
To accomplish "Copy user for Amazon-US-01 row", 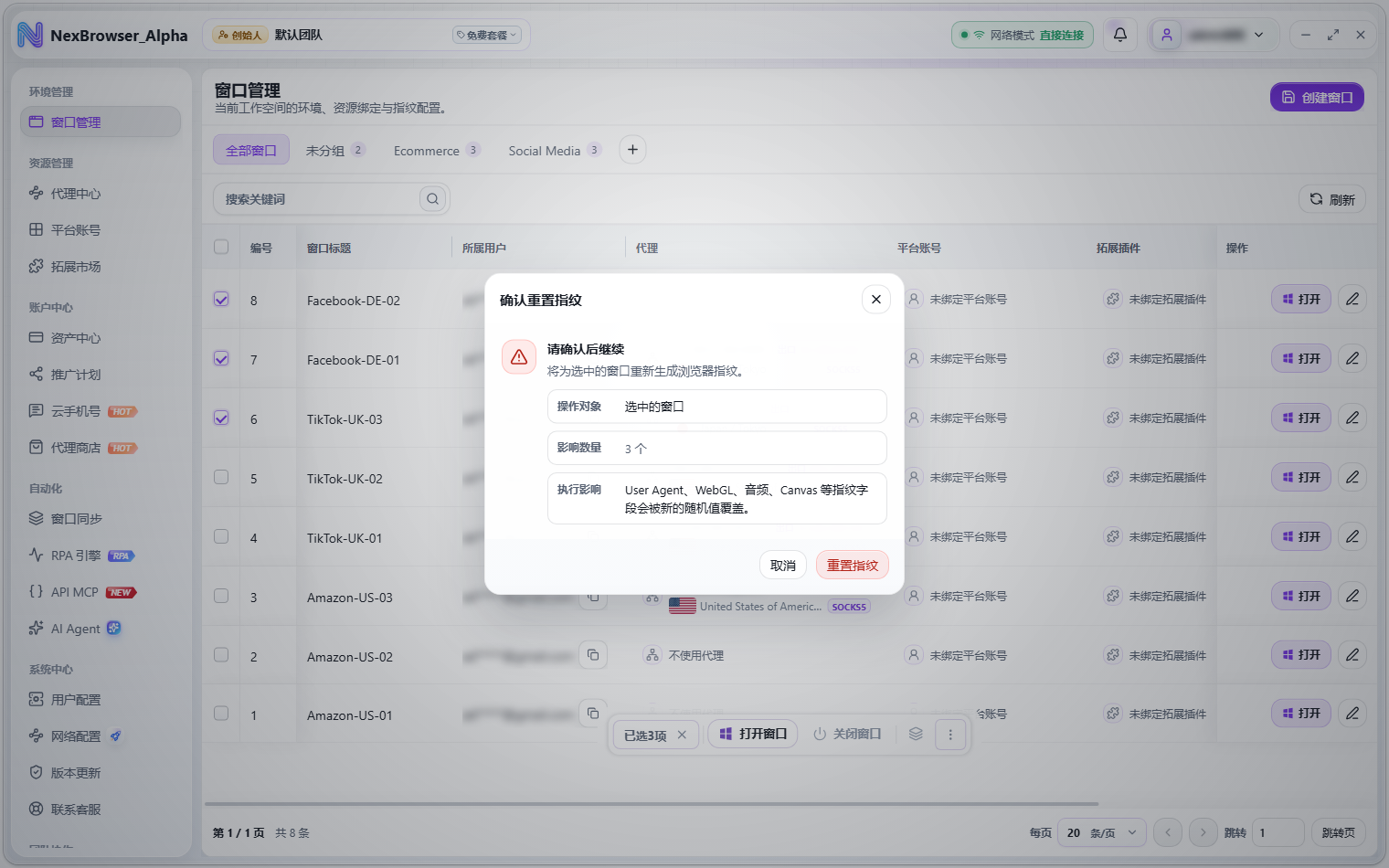I will click(x=593, y=713).
